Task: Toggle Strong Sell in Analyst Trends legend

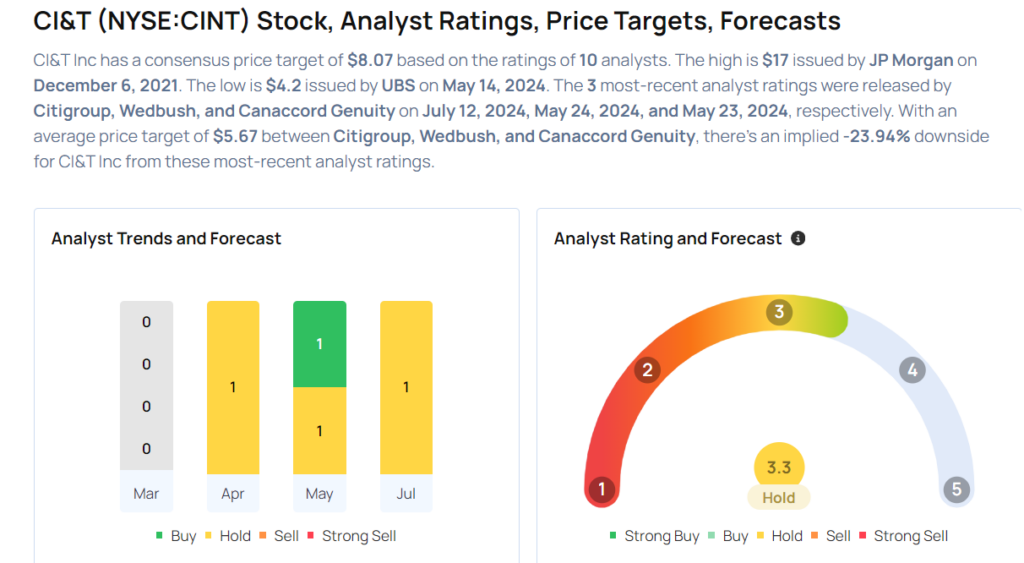Action: tap(350, 536)
